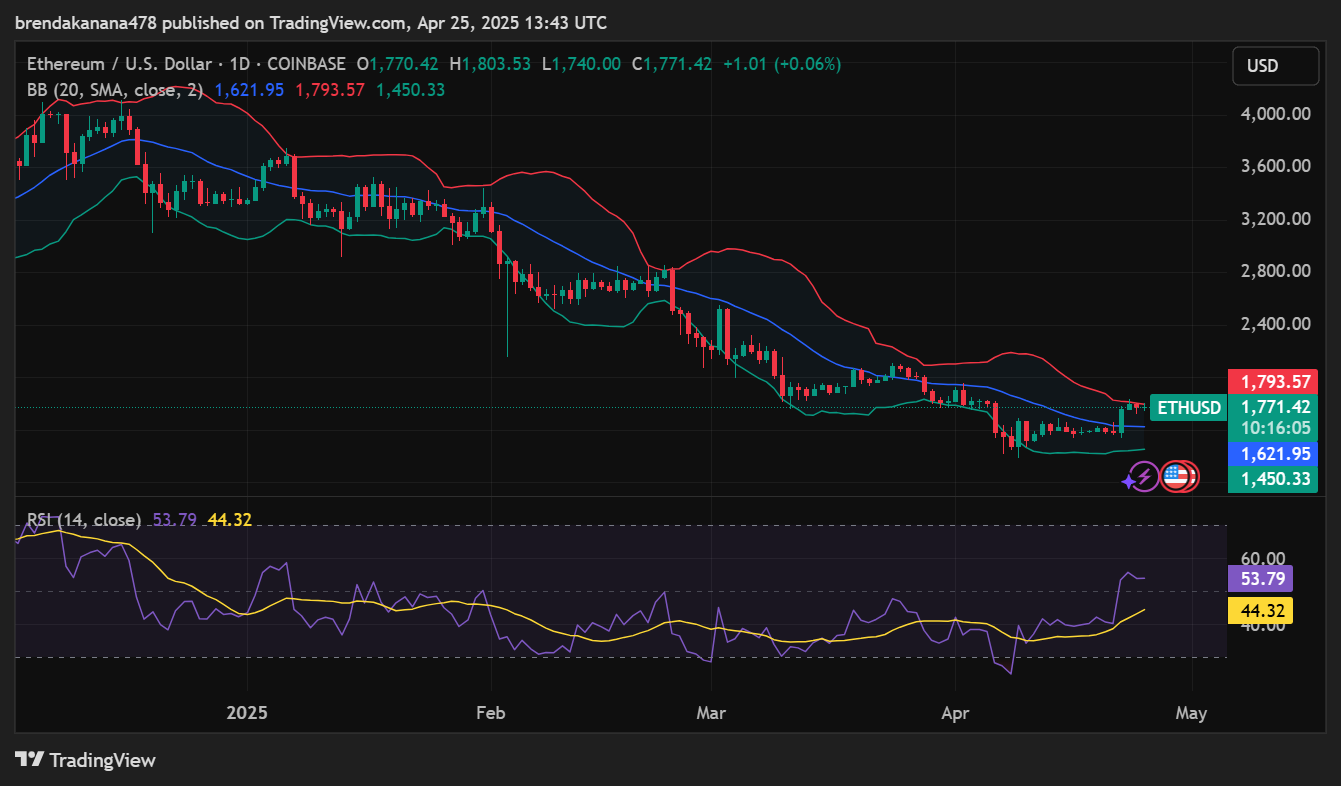Click the 4,000.00 price axis label
The height and width of the screenshot is (786, 1341).
coord(1275,114)
